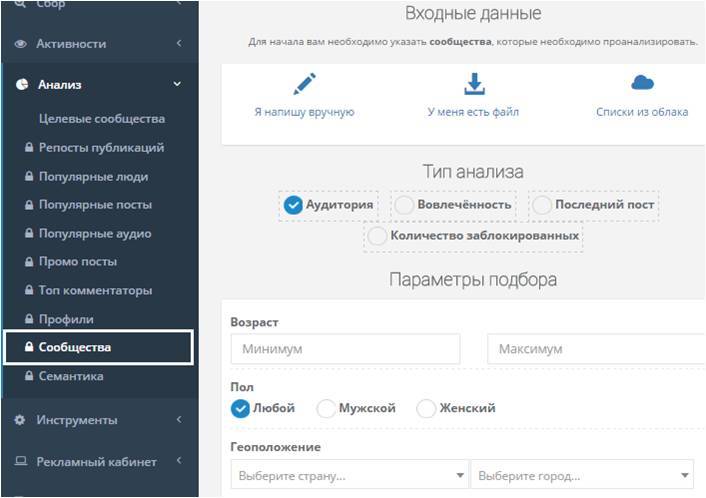The width and height of the screenshot is (706, 498).
Task: Click the pencil icon for manual entry
Action: (304, 84)
